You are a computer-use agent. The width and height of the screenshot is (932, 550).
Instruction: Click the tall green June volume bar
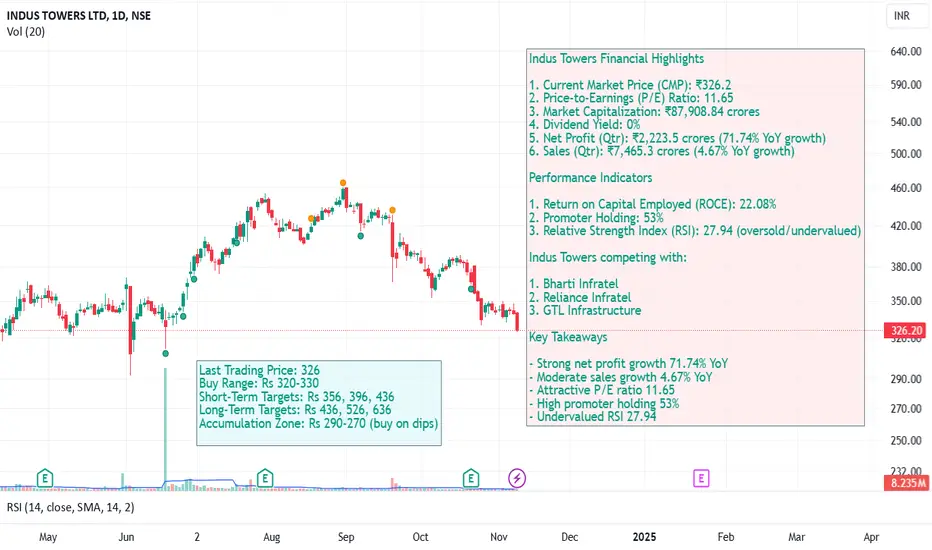[x=165, y=428]
